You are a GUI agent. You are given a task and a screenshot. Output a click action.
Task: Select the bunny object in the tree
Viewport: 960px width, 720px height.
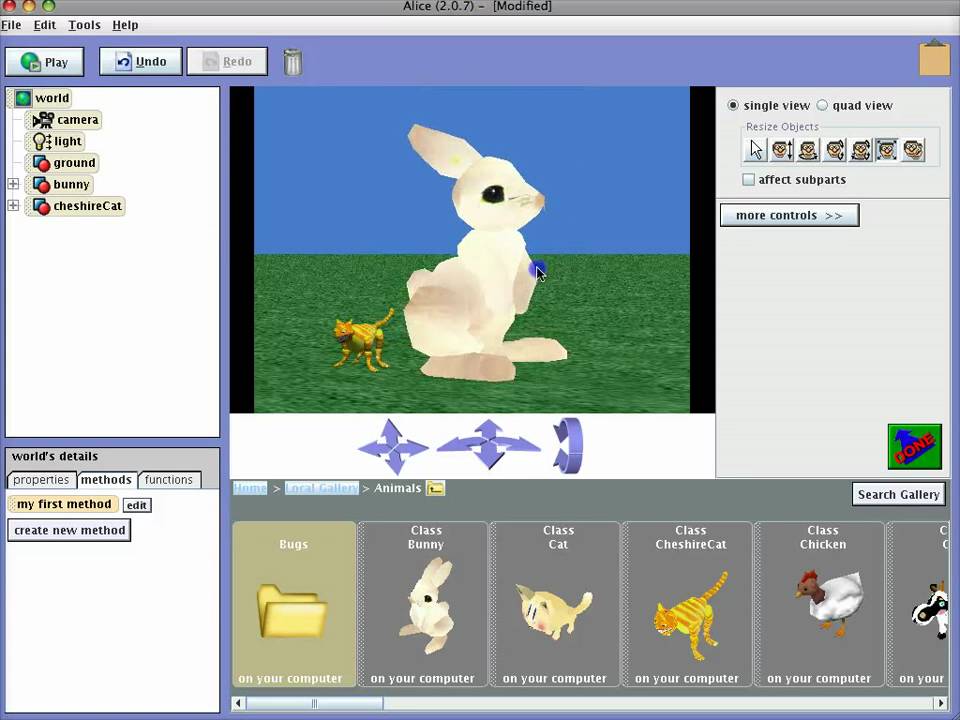tap(61, 184)
